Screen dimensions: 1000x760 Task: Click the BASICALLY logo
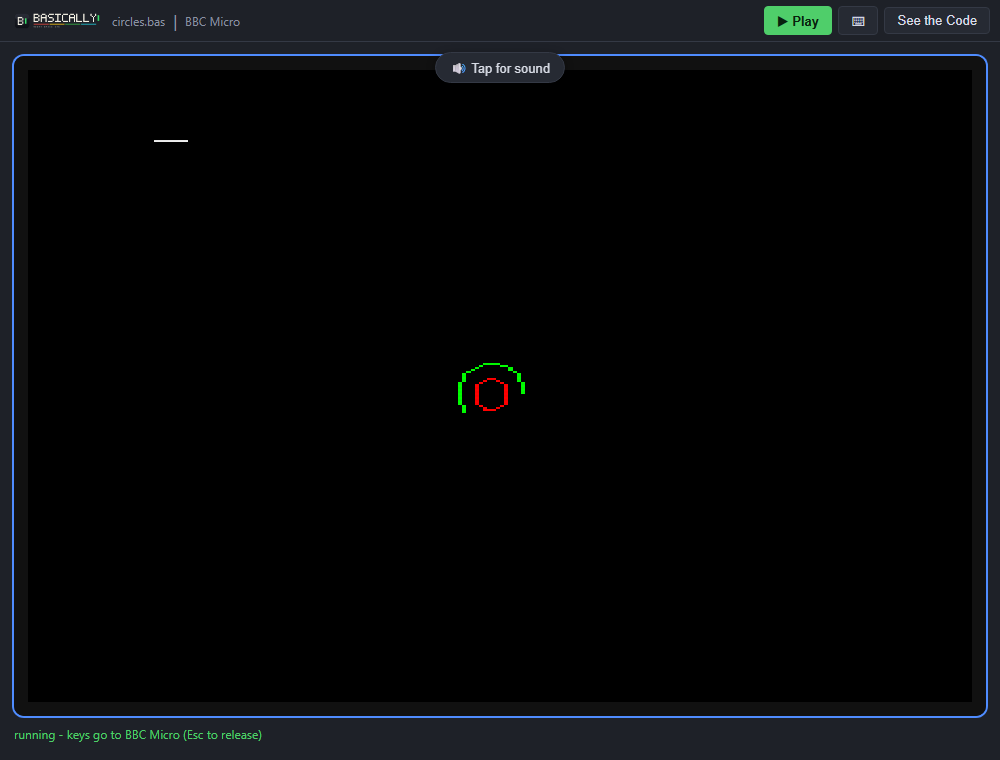coord(57,20)
